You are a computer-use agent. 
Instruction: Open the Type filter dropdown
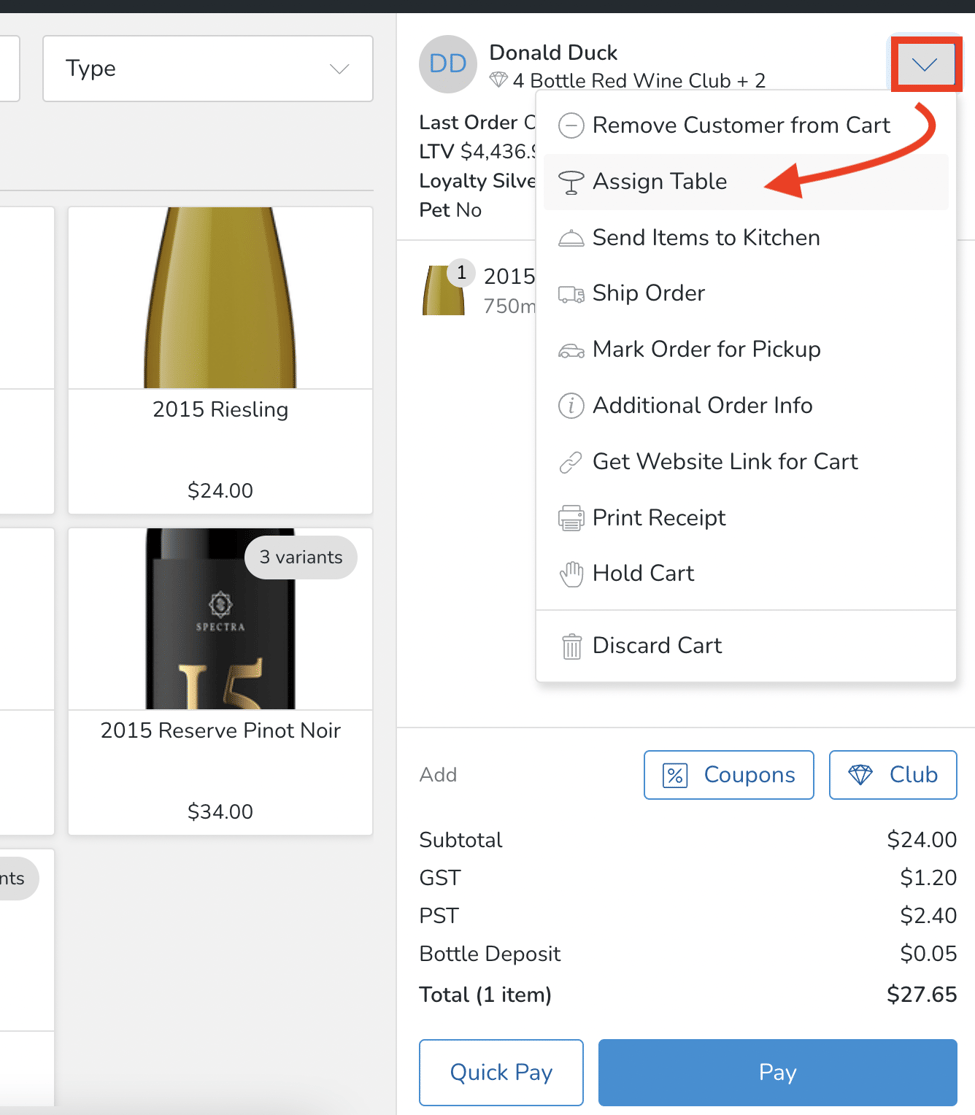(x=207, y=68)
